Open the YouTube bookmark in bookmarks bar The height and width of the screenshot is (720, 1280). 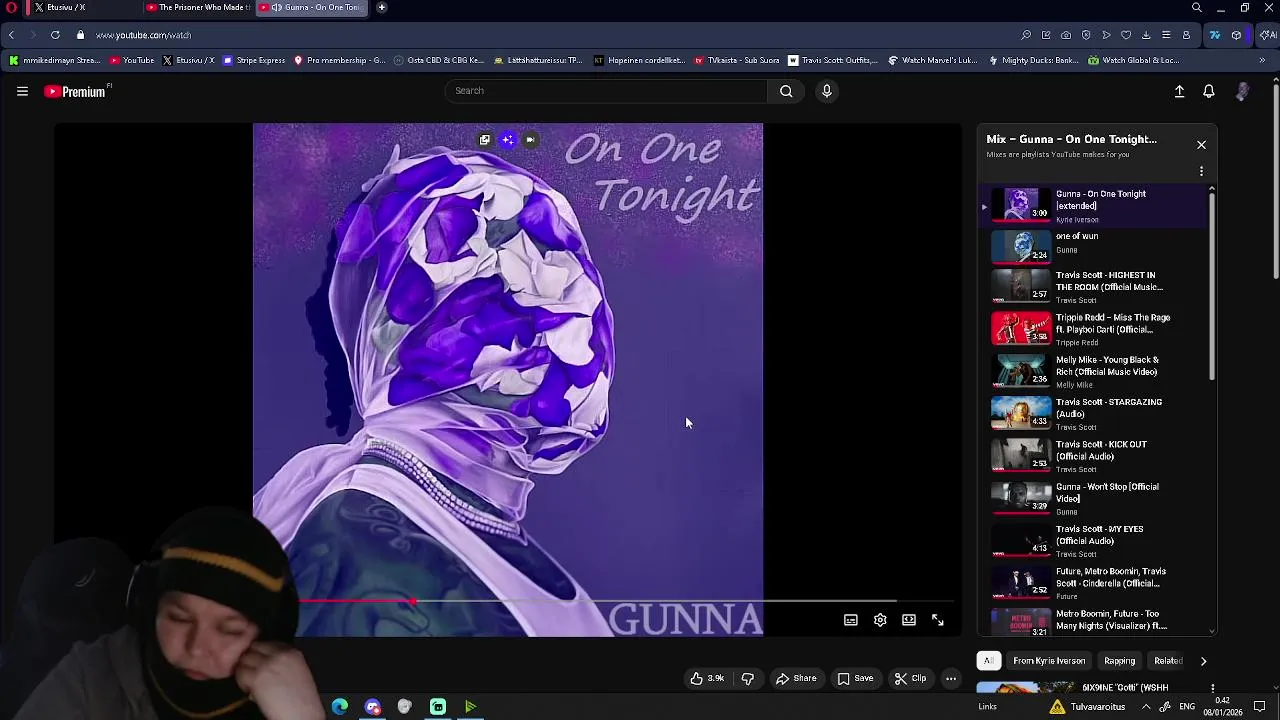point(132,60)
